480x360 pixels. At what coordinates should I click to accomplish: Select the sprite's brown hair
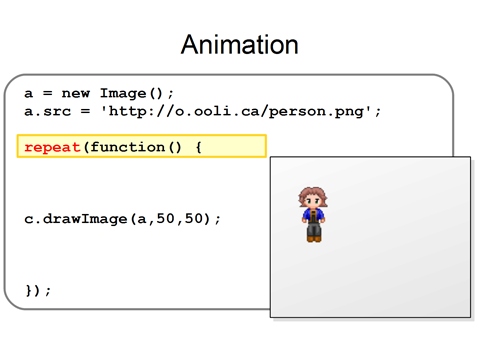click(x=313, y=195)
